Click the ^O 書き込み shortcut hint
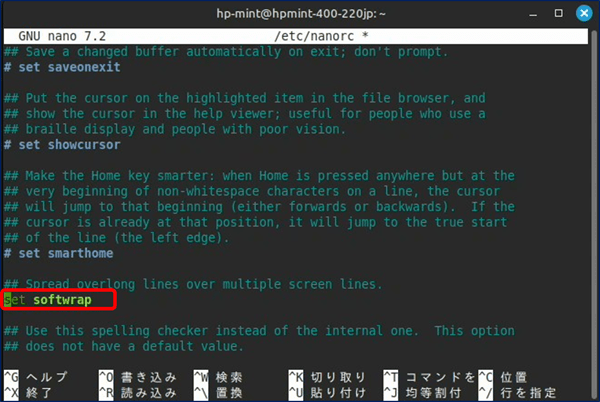 (138, 377)
